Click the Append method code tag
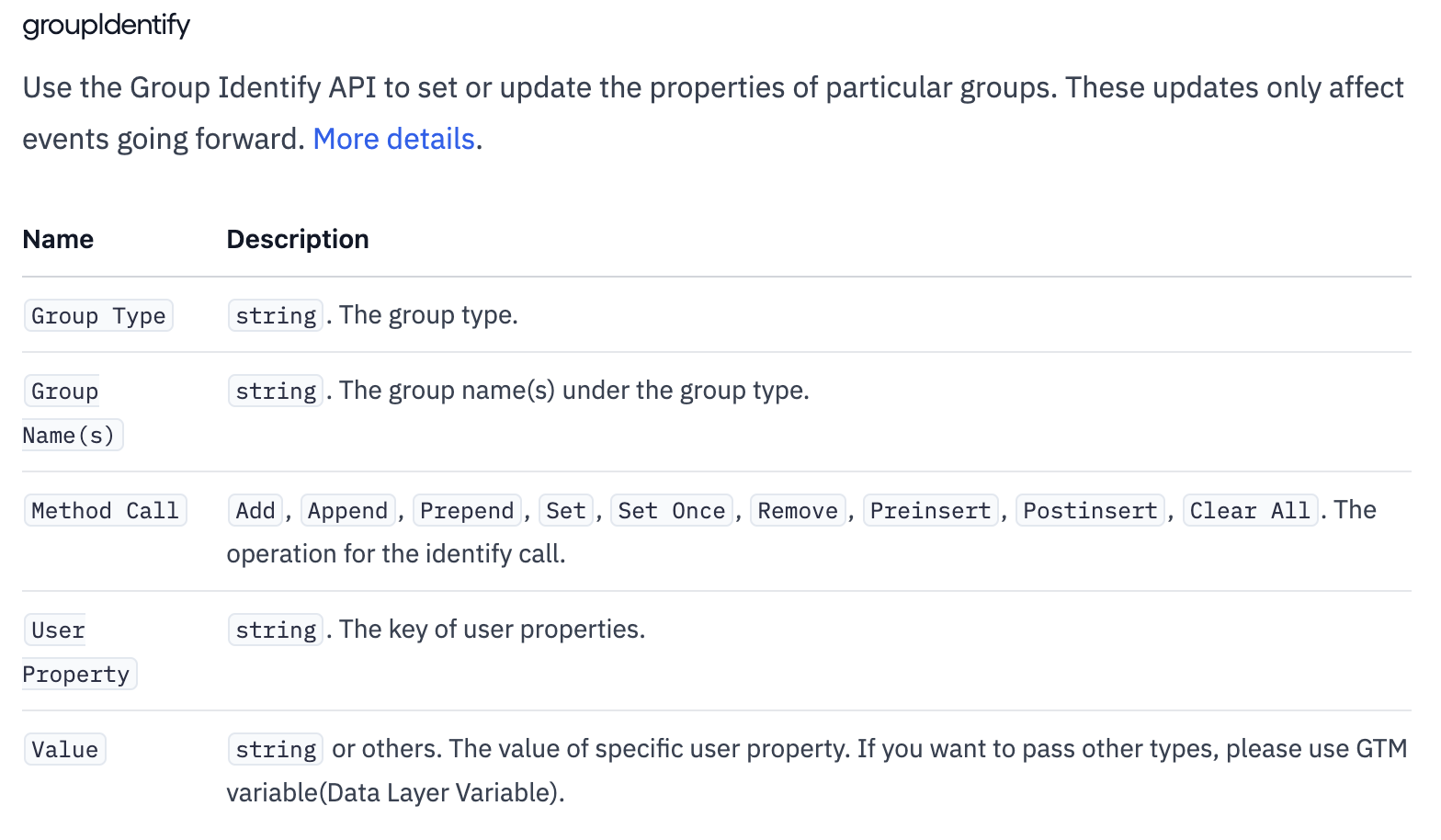 (x=347, y=511)
